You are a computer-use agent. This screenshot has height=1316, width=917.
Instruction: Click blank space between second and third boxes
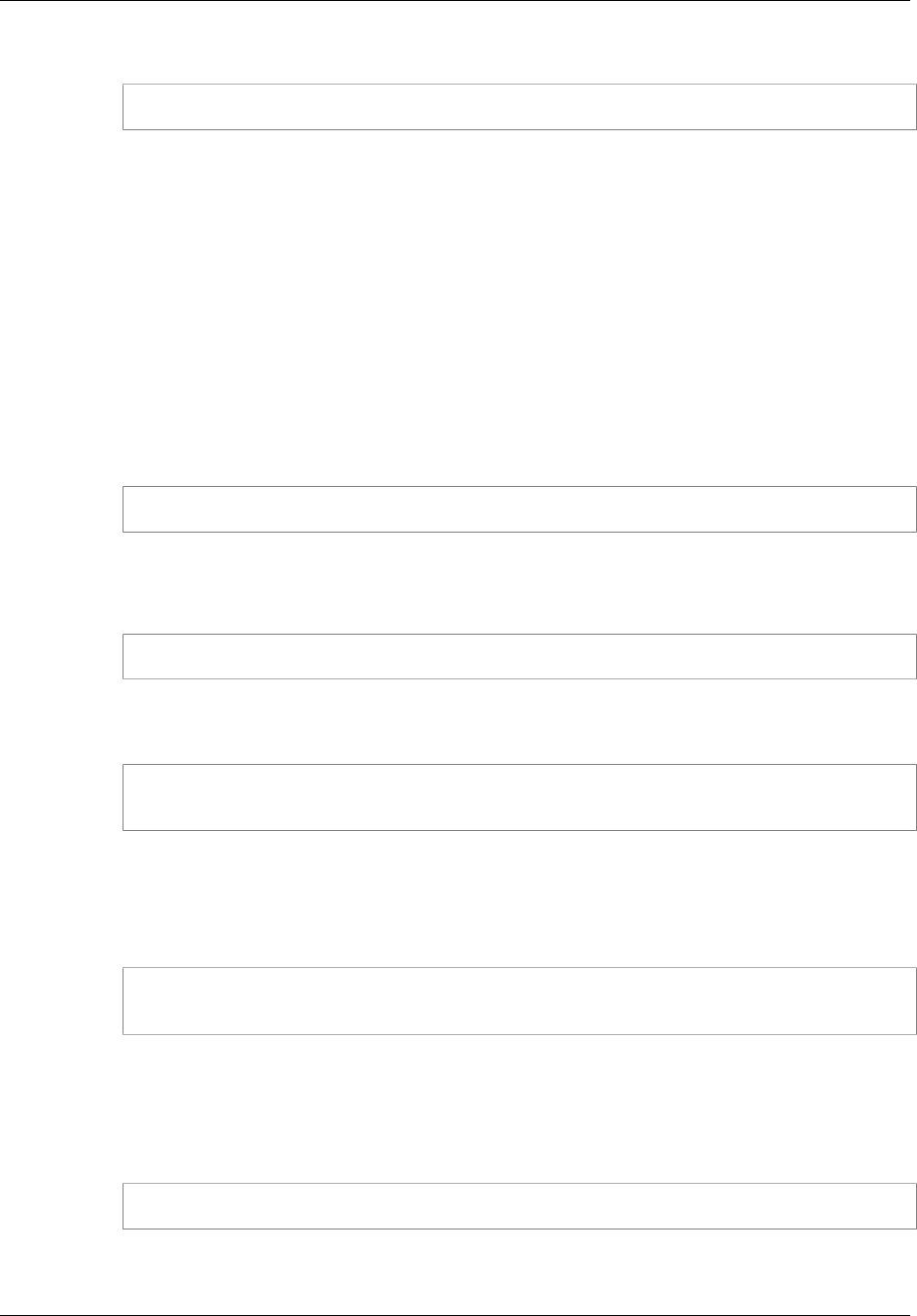519,582
